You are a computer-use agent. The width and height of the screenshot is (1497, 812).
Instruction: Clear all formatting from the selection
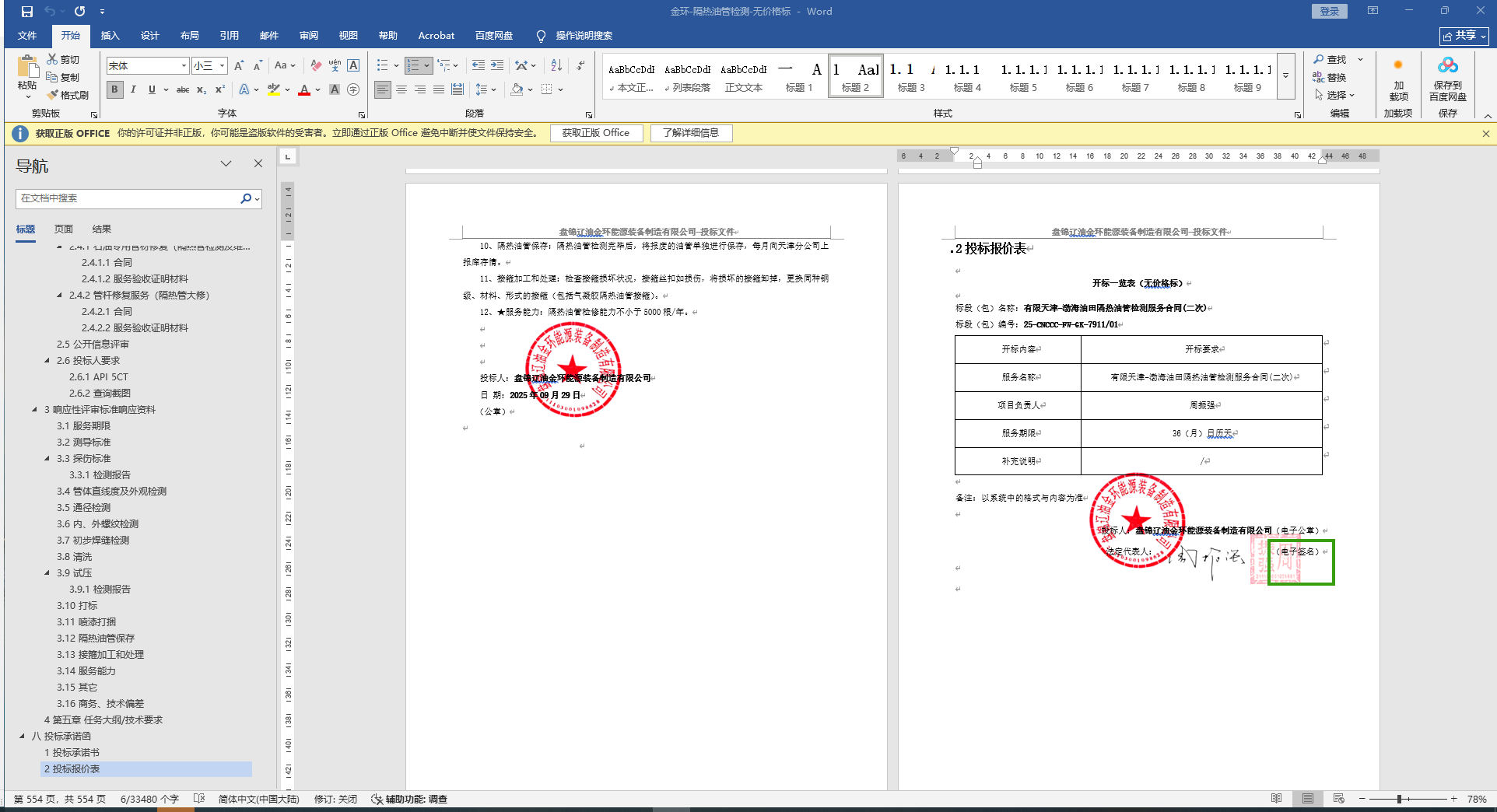pyautogui.click(x=315, y=65)
